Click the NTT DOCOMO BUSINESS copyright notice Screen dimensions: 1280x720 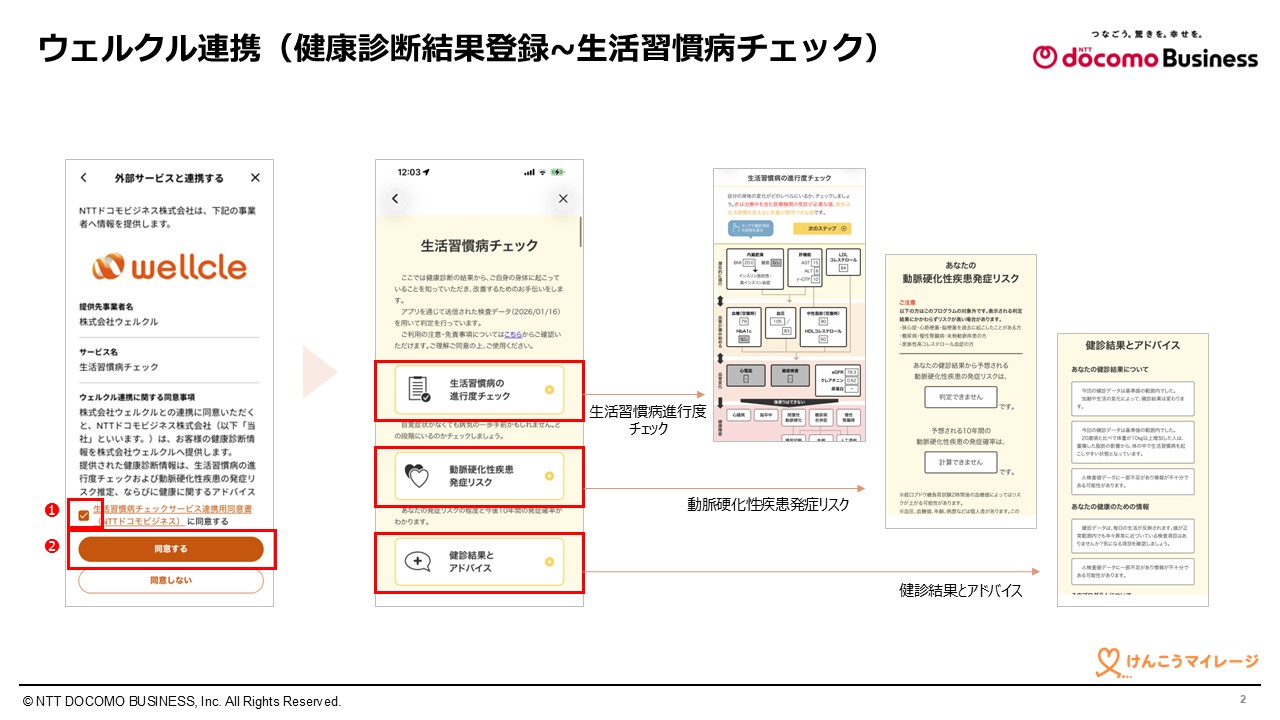(182, 702)
